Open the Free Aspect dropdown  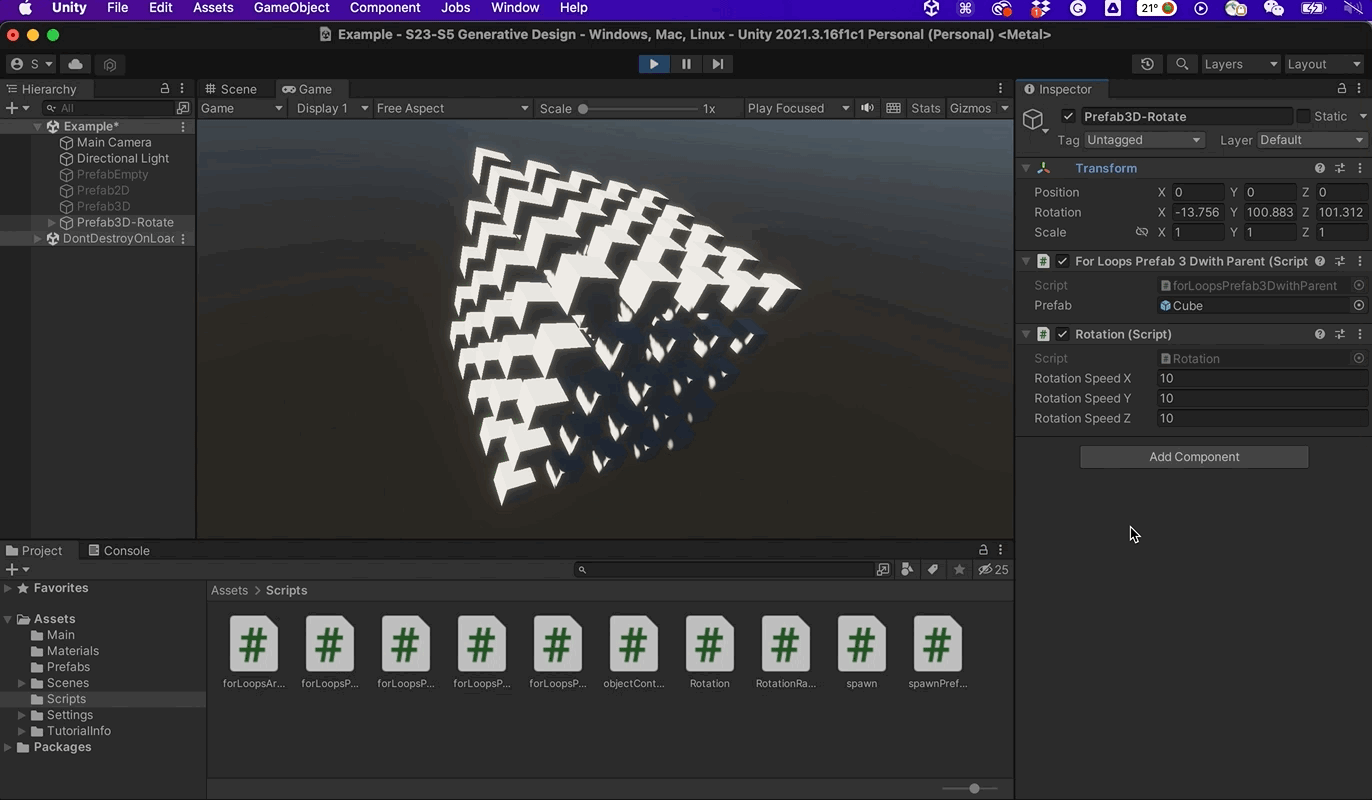(452, 108)
